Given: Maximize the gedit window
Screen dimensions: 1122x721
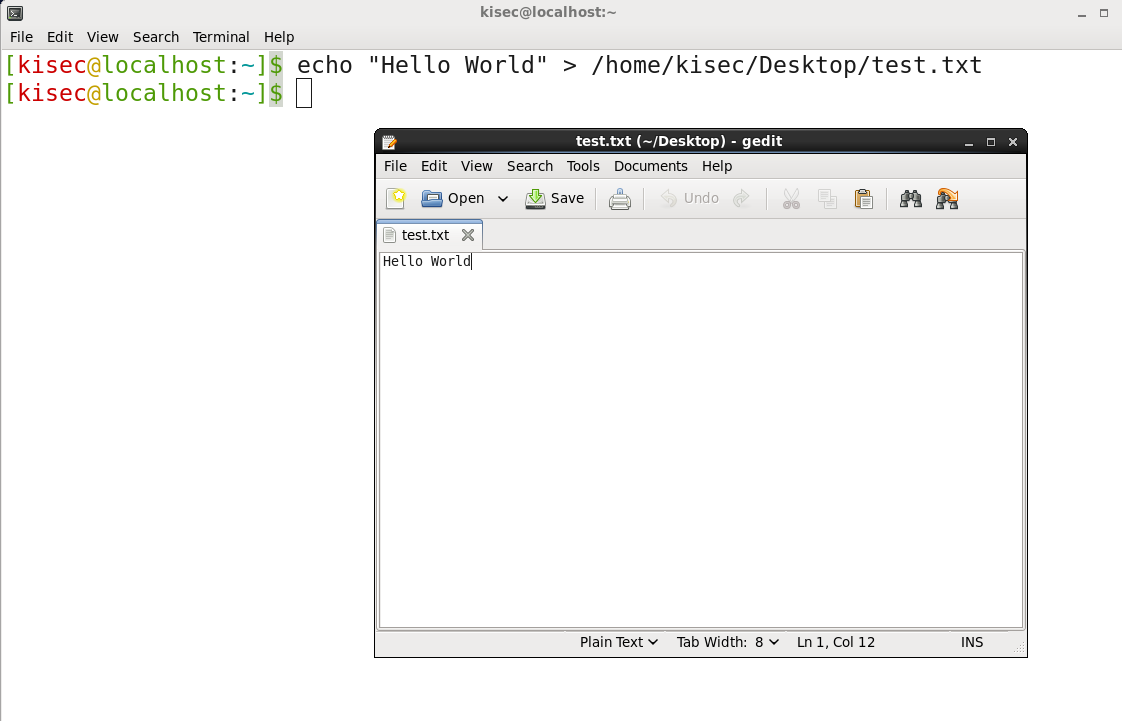Looking at the screenshot, I should tap(991, 142).
